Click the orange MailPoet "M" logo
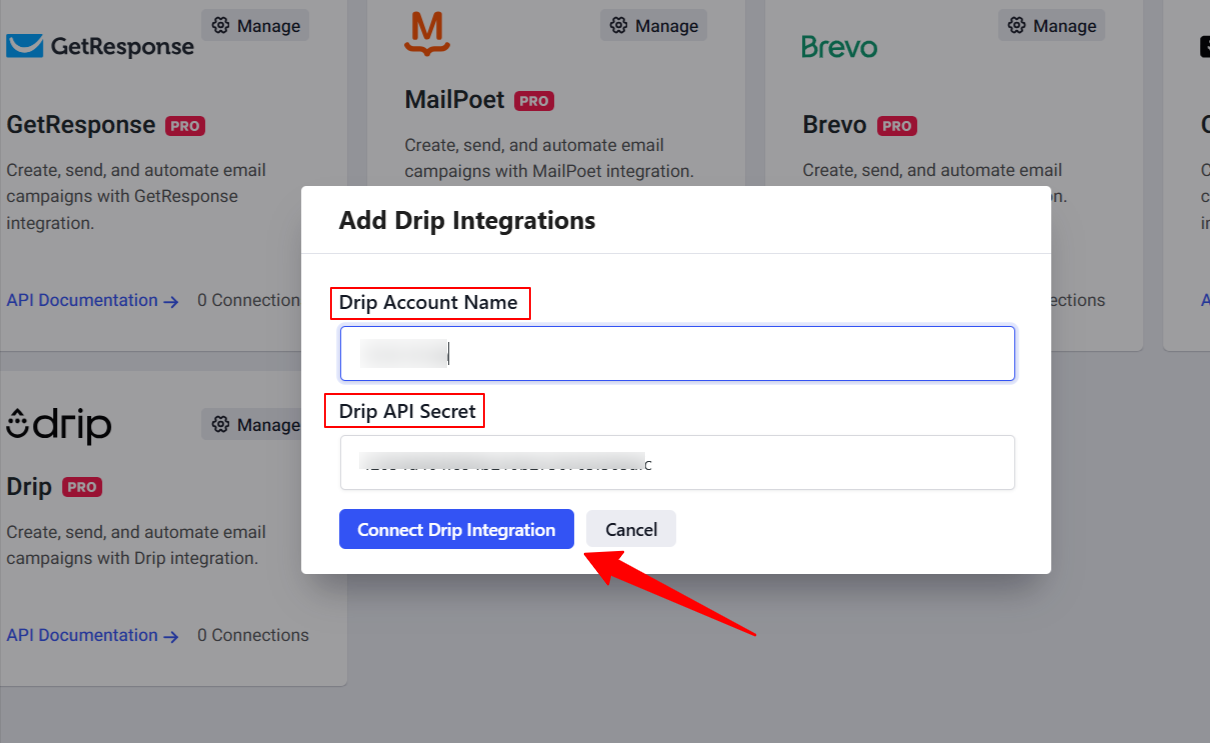 click(425, 34)
